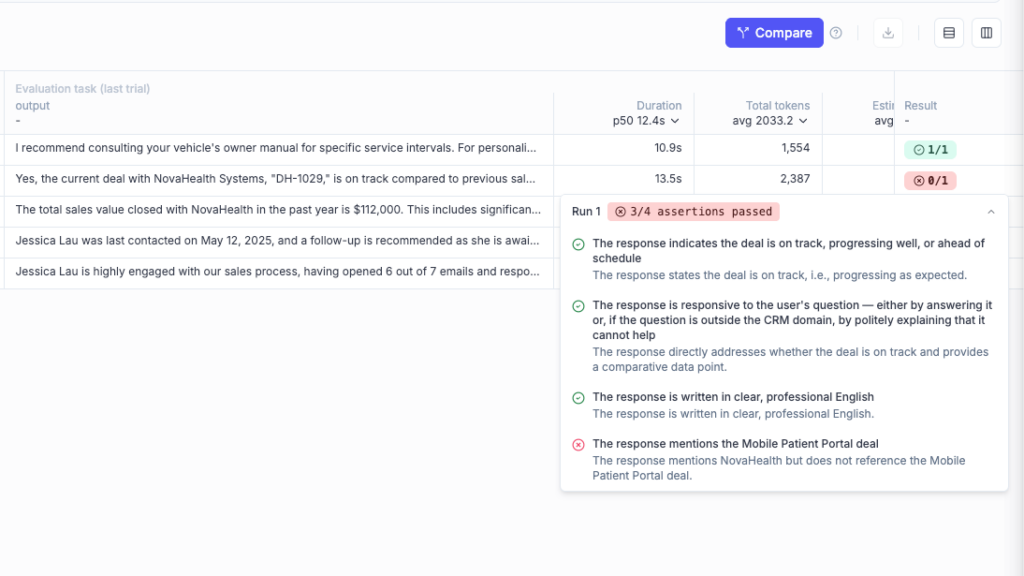The width and height of the screenshot is (1024, 576).
Task: Open the help icon beside Compare
Action: (836, 33)
